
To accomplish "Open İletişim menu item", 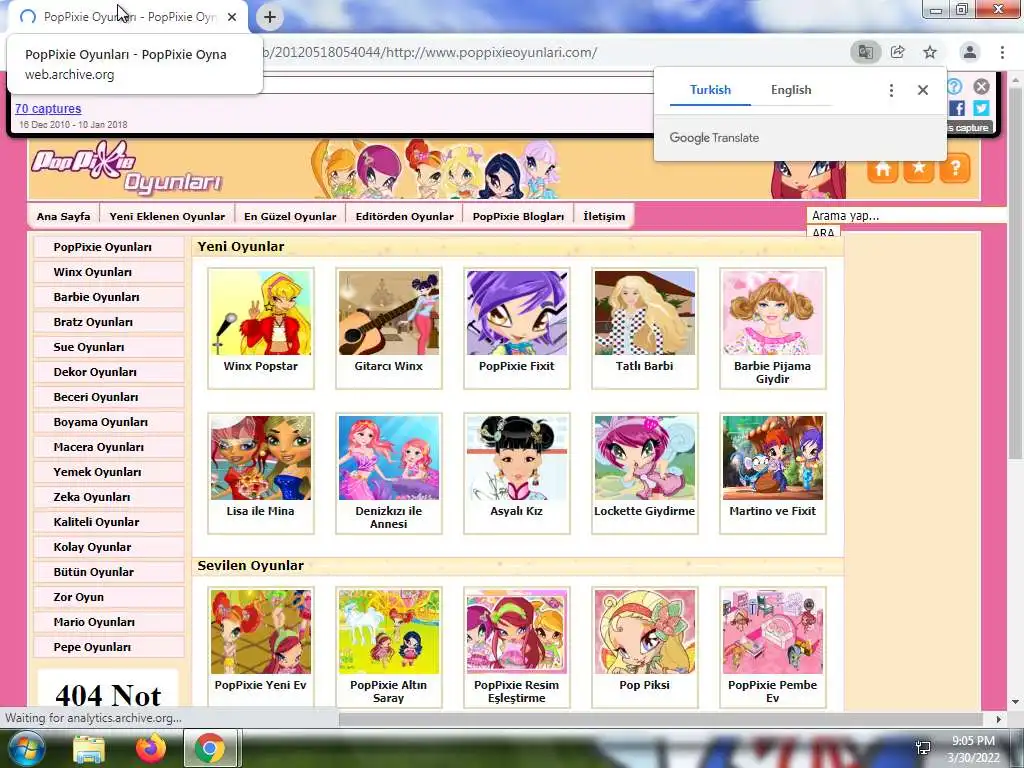I will coord(604,216).
